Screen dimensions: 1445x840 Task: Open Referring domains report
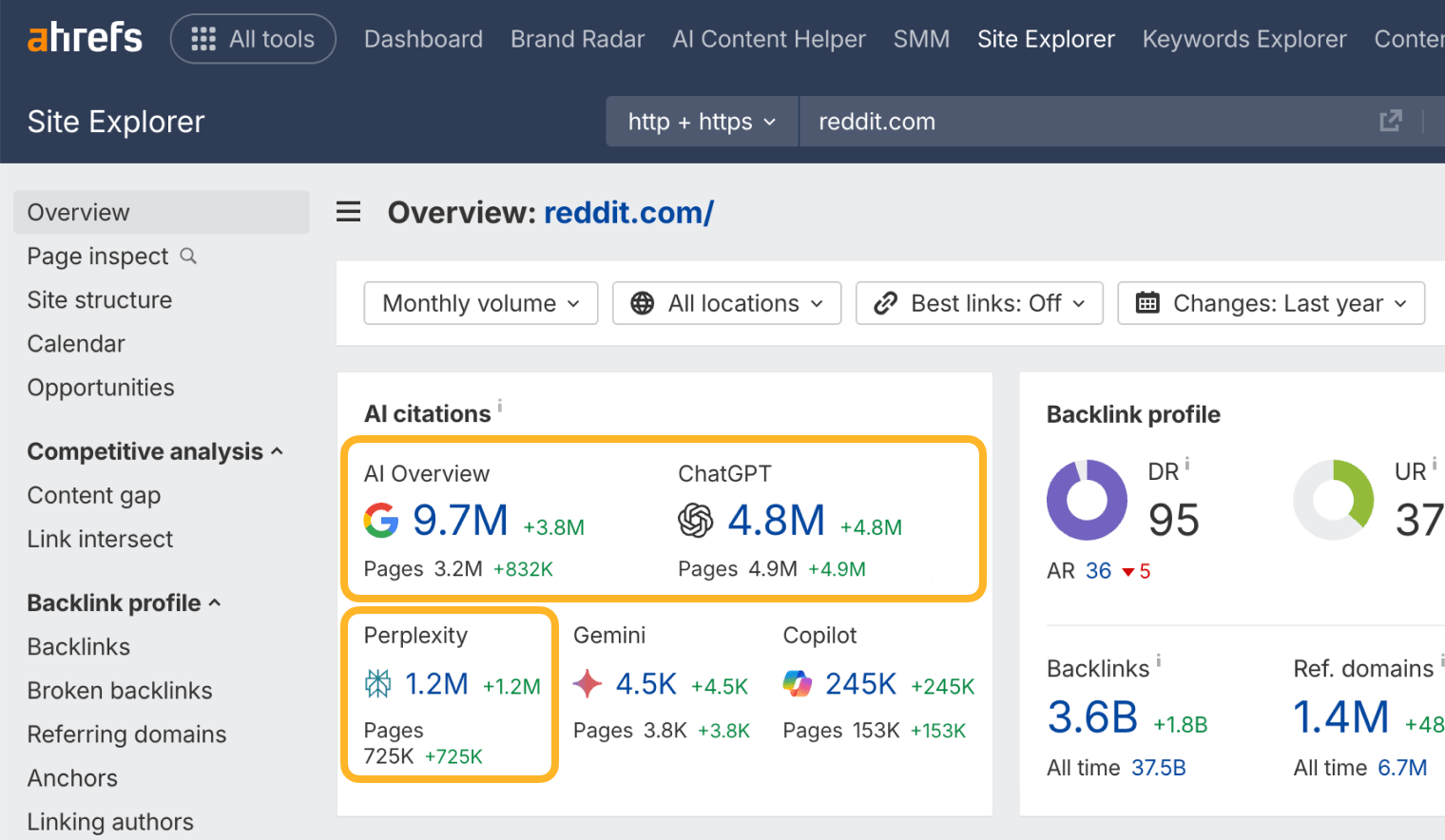coord(126,735)
